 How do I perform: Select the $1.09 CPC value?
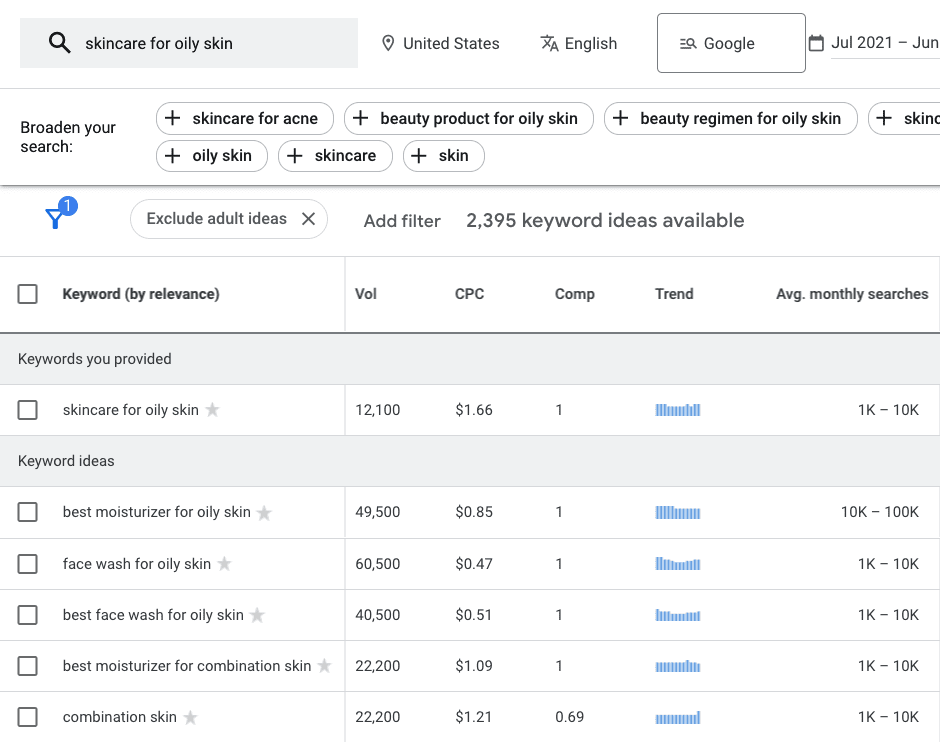pyautogui.click(x=474, y=666)
